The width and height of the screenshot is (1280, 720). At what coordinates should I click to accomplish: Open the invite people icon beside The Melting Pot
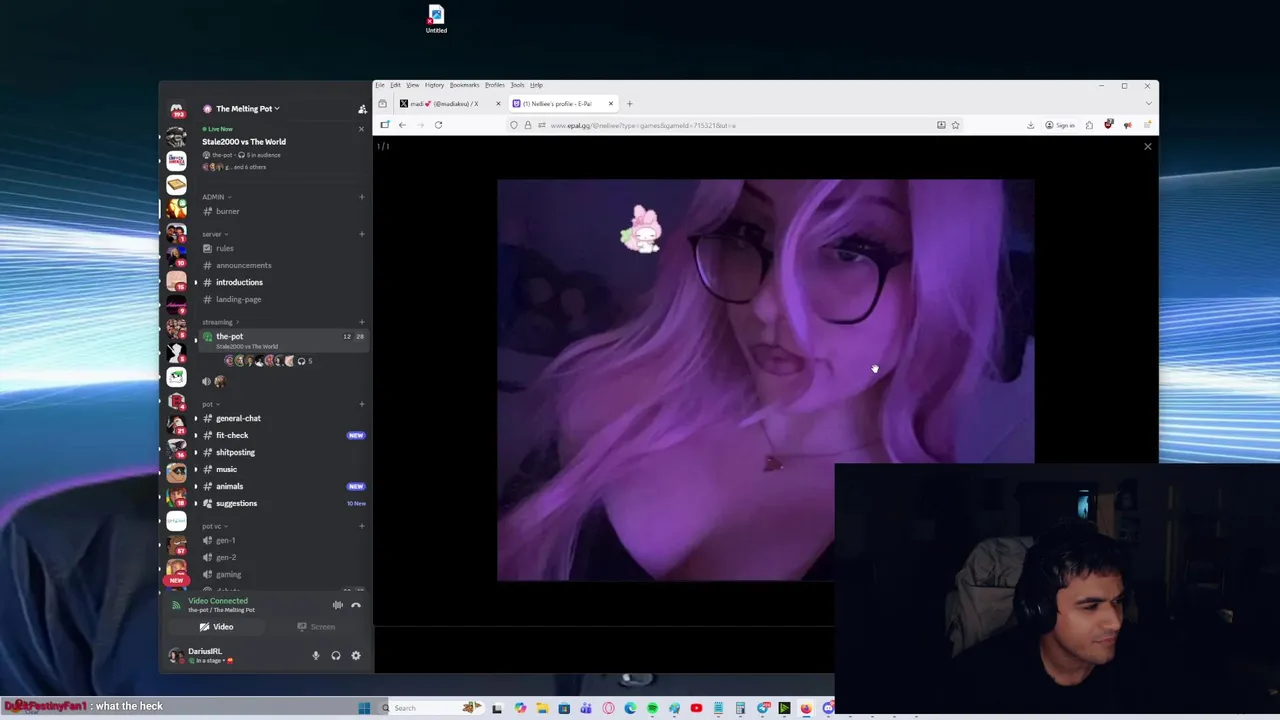362,109
